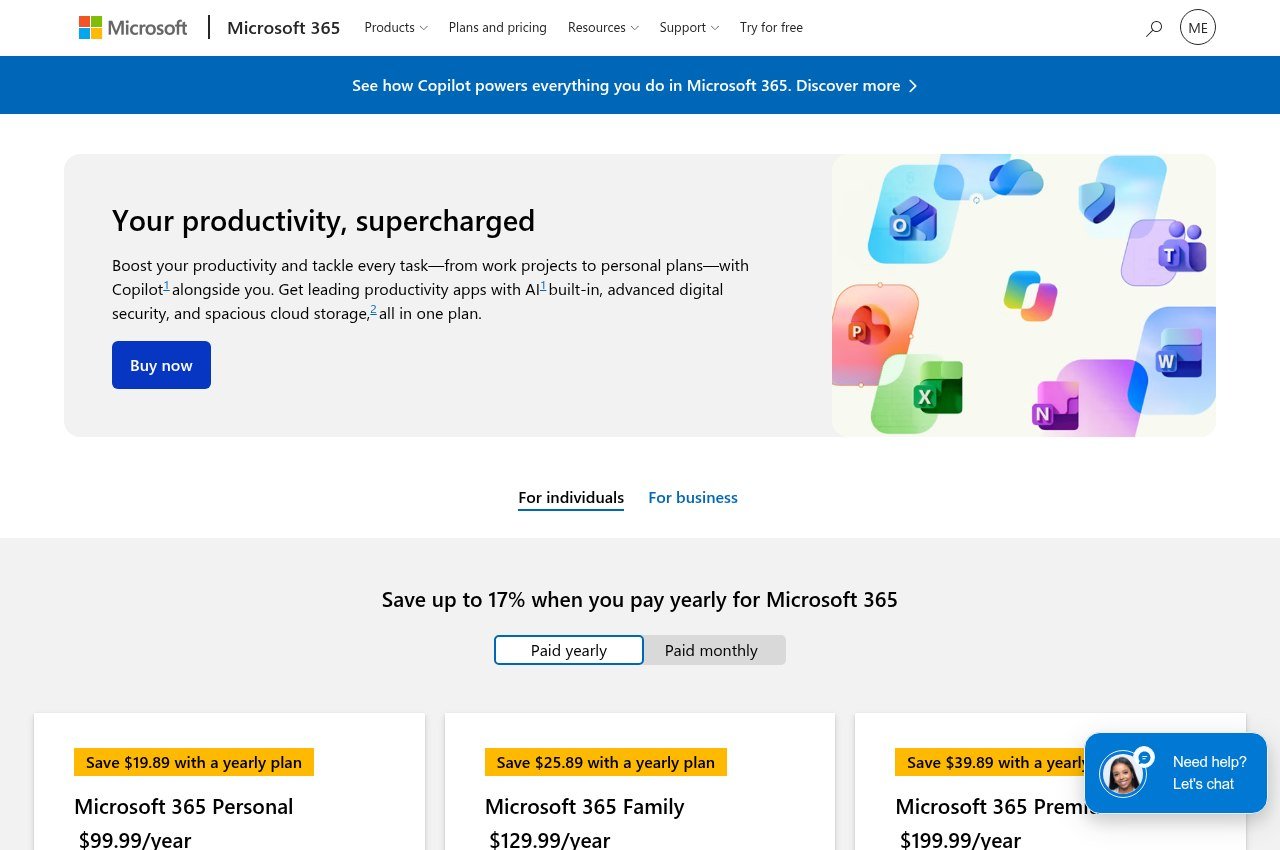Click the Outlook app icon in hero image
1280x850 pixels.
coord(912,219)
